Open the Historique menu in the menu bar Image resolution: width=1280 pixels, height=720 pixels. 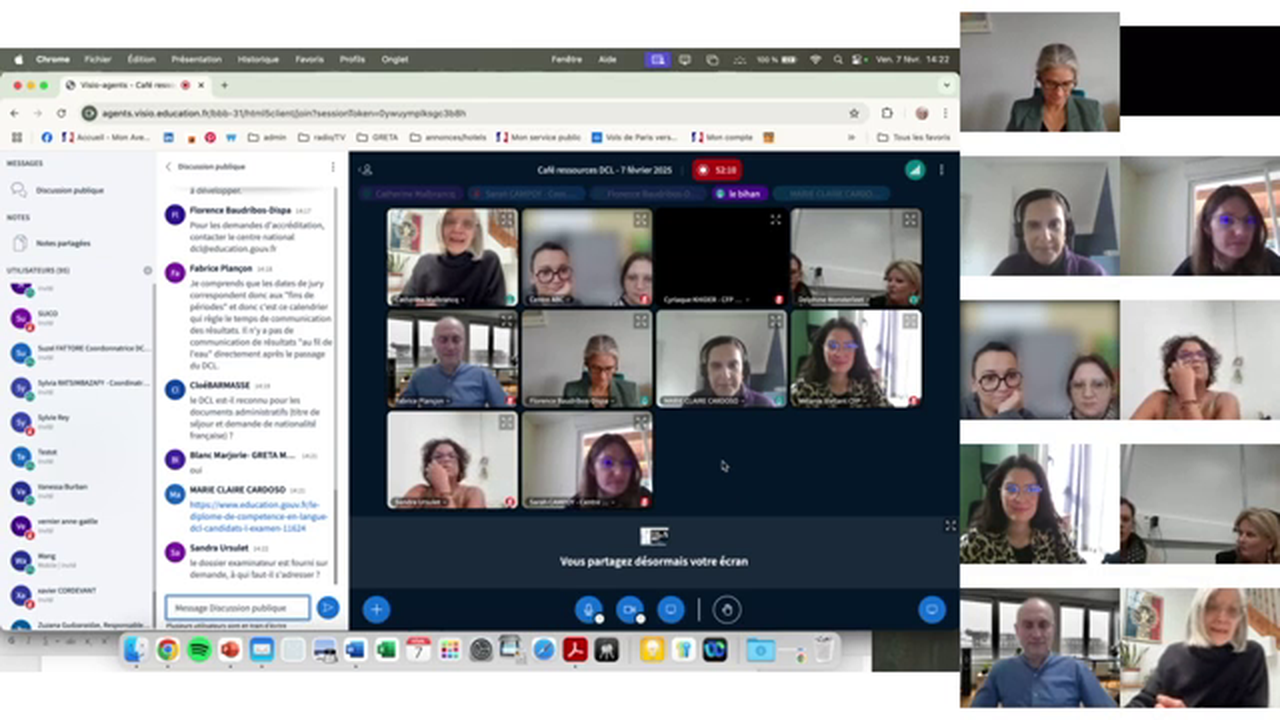(x=258, y=59)
